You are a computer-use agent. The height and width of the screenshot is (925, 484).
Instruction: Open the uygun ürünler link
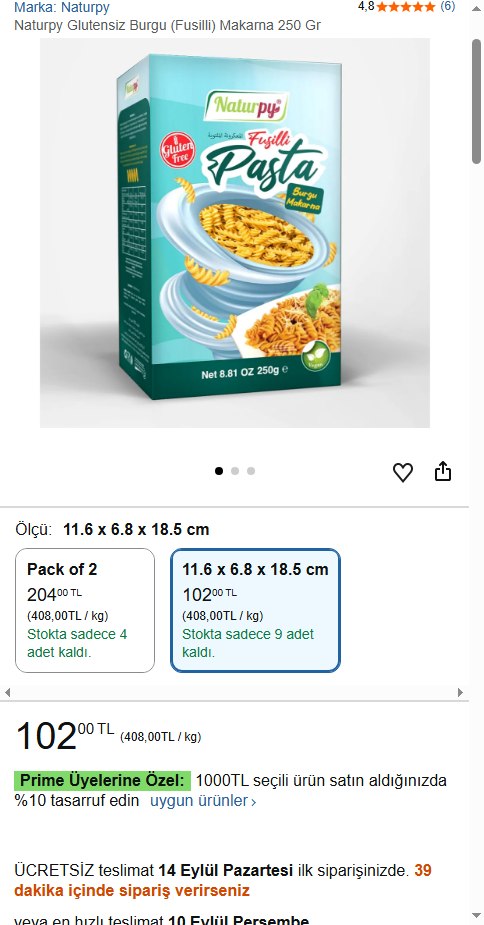[x=203, y=801]
